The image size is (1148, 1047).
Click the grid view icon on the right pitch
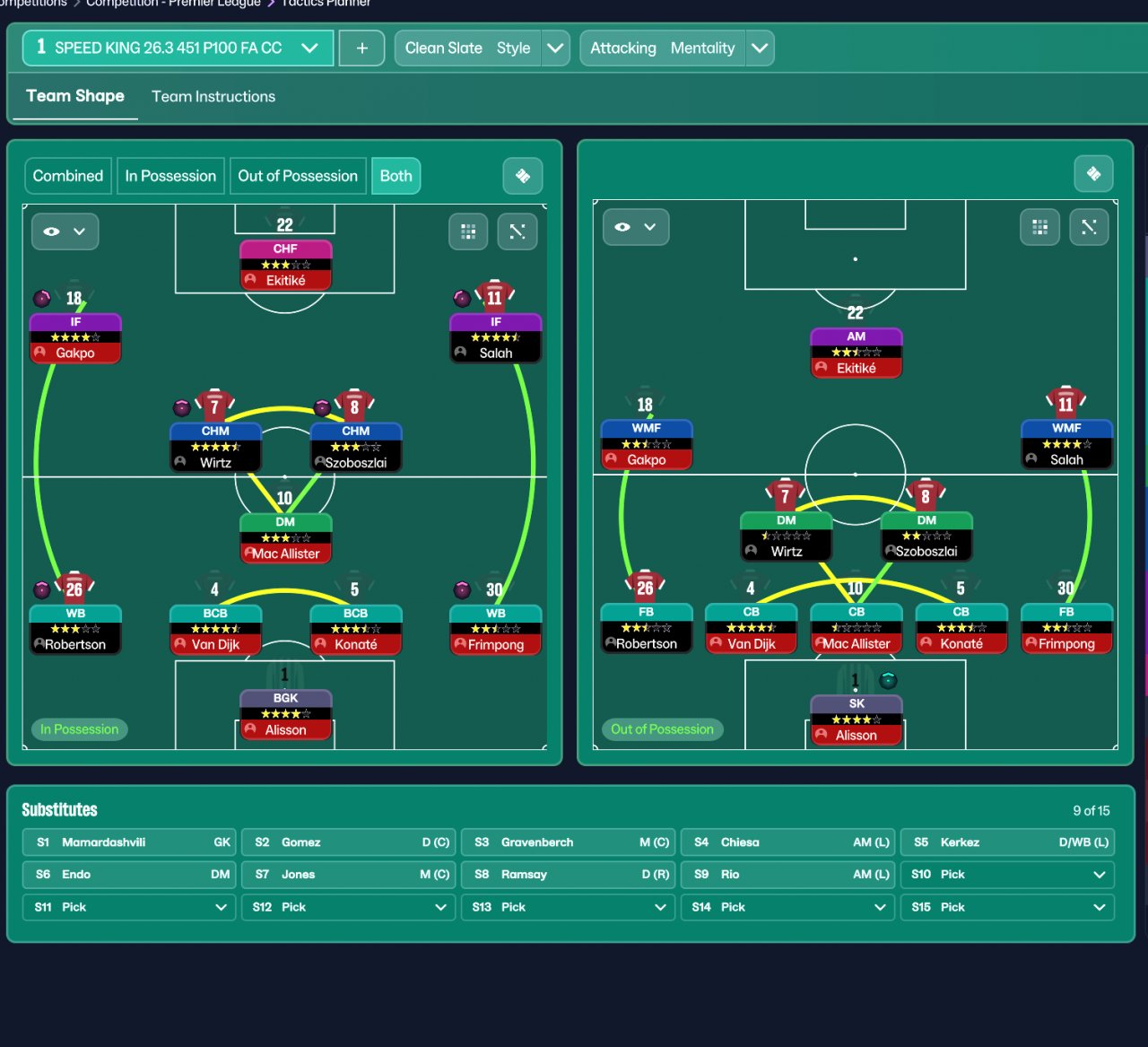(1039, 227)
